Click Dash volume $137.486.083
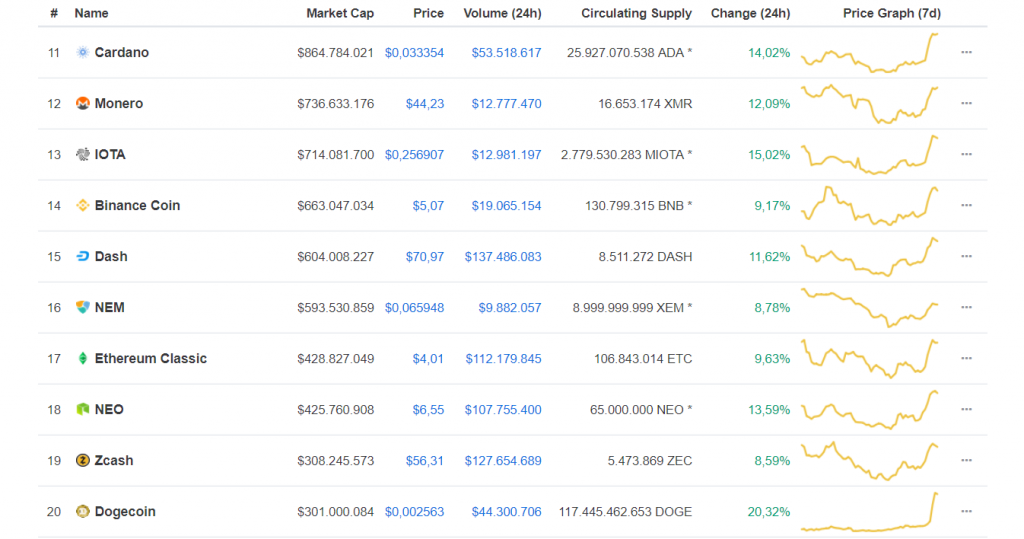This screenshot has width=1024, height=539. (x=503, y=256)
